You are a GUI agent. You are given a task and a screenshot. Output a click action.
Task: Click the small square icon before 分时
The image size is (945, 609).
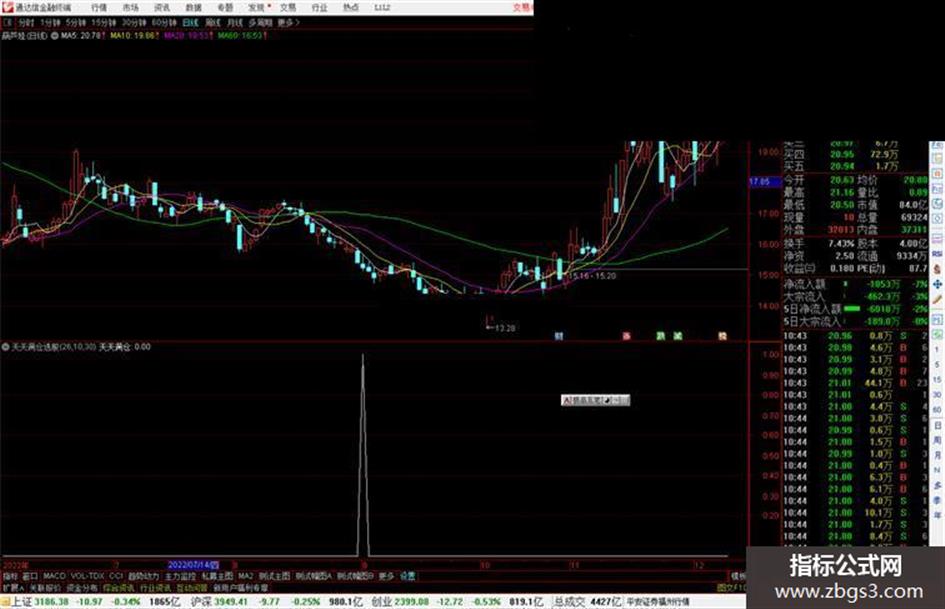click(8, 22)
